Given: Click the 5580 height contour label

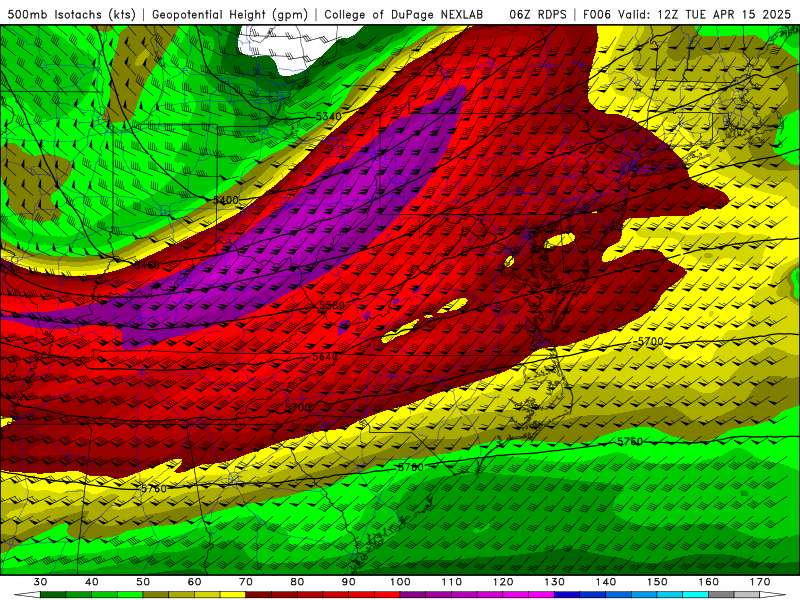Looking at the screenshot, I should (332, 305).
